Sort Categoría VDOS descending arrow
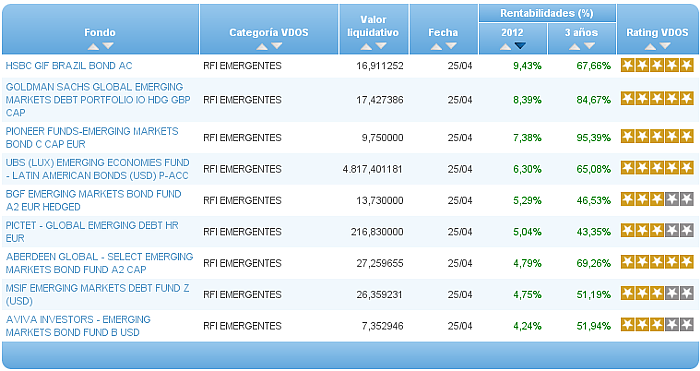 [x=277, y=46]
